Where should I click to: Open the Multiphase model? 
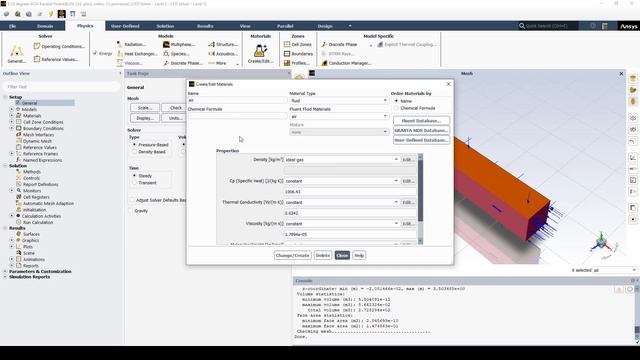point(179,44)
